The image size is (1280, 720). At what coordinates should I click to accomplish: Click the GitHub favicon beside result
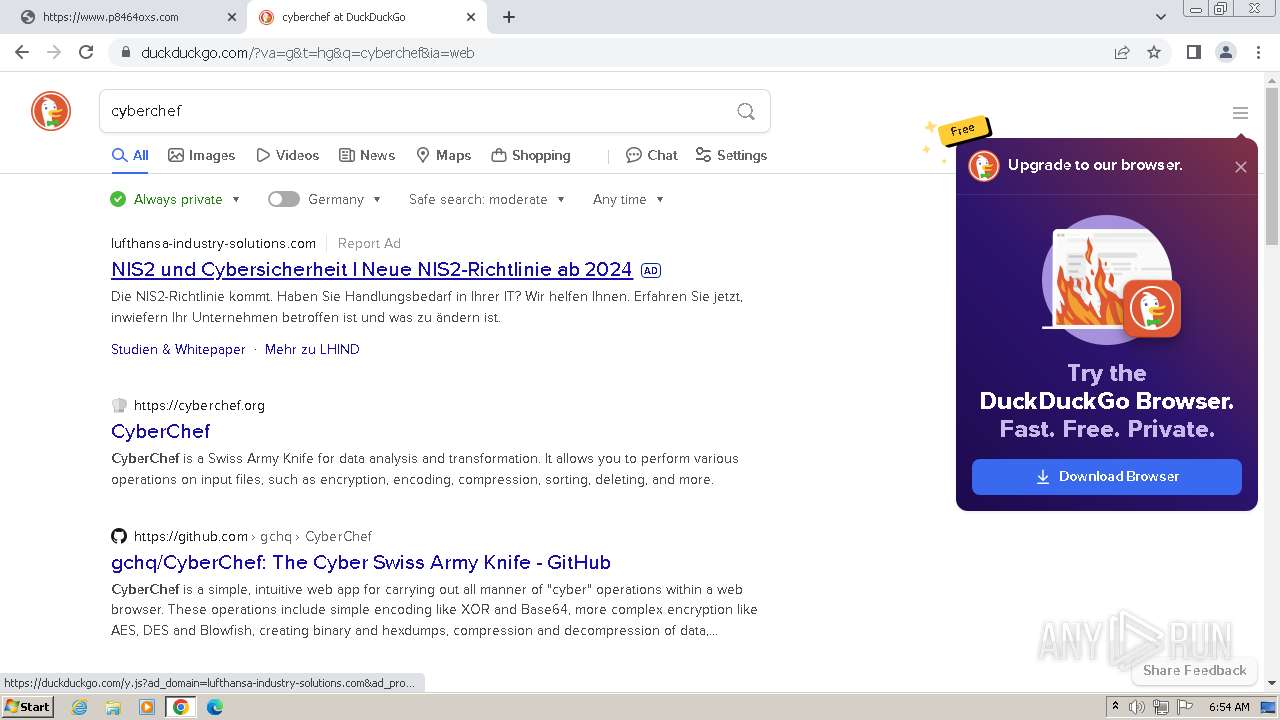119,536
